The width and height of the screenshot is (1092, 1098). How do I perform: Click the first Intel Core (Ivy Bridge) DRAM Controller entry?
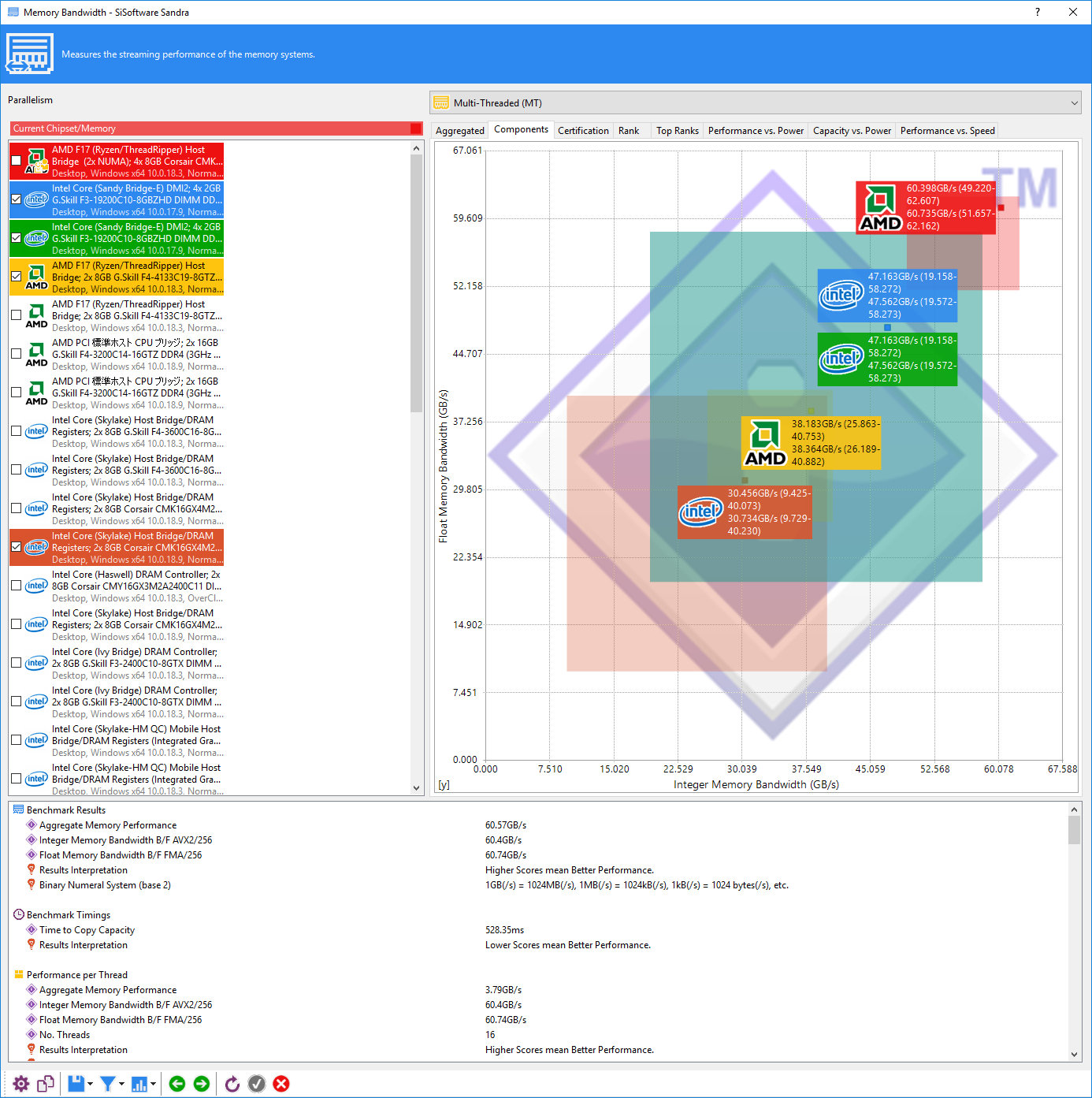(117, 663)
